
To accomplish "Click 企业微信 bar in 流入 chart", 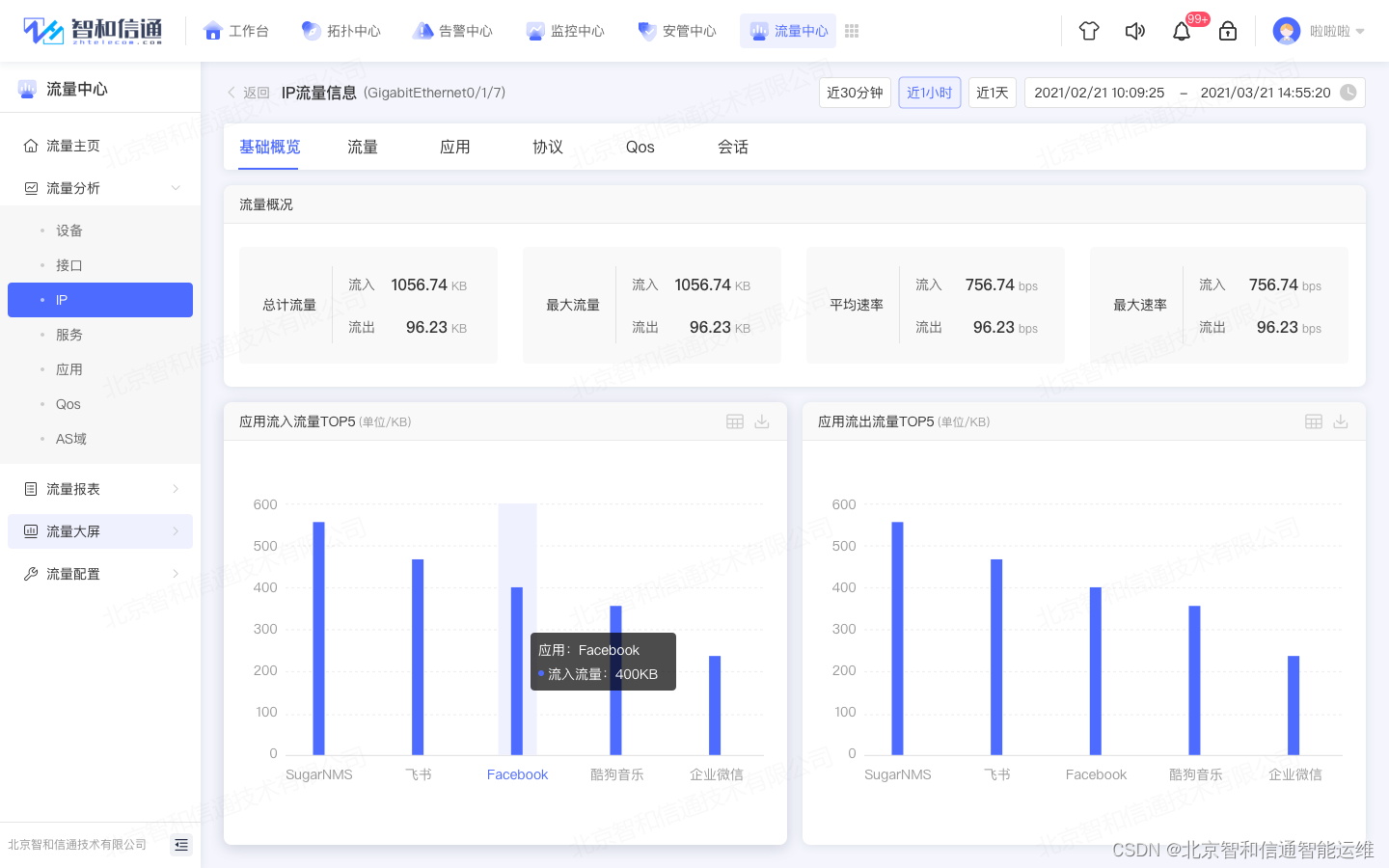I will pos(715,705).
